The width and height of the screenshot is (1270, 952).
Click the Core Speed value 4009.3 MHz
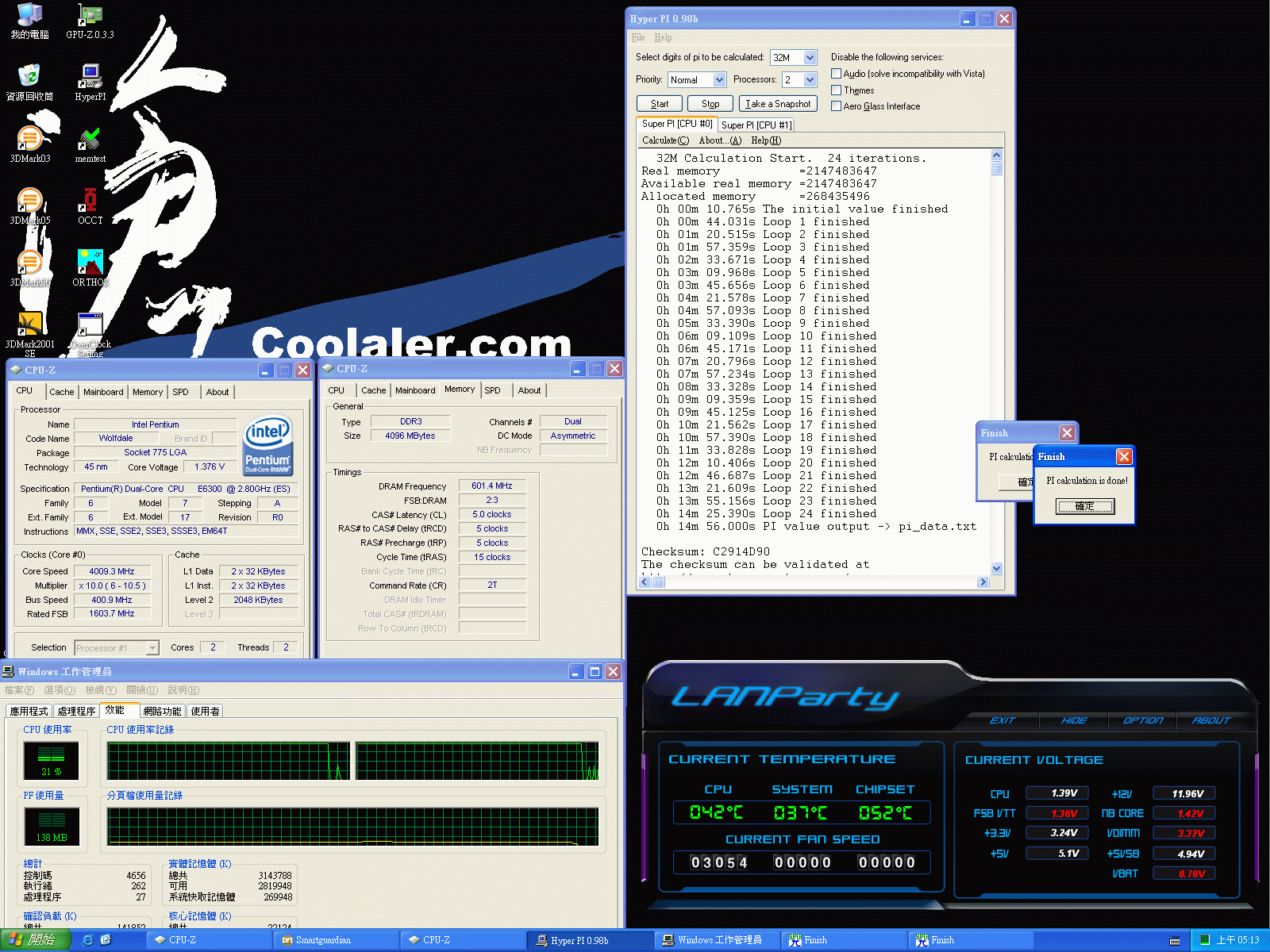(112, 571)
